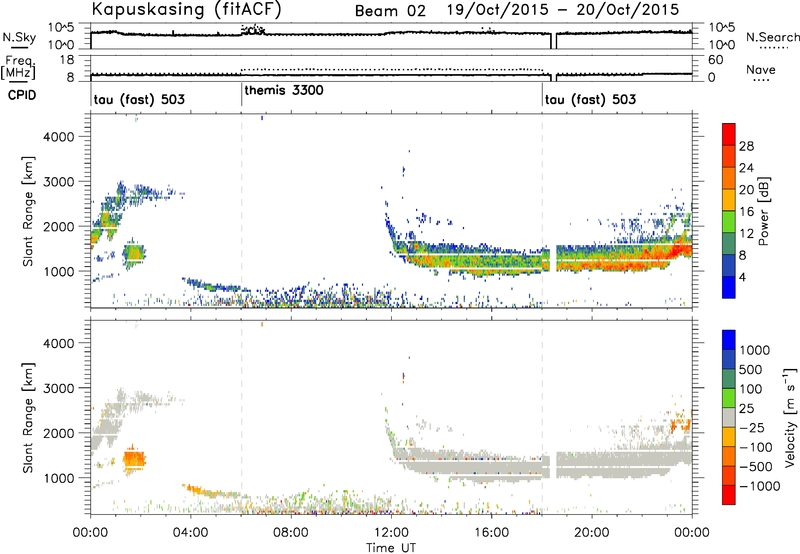Click the second 'tau (fast) 503' label after 18:00

(590, 99)
